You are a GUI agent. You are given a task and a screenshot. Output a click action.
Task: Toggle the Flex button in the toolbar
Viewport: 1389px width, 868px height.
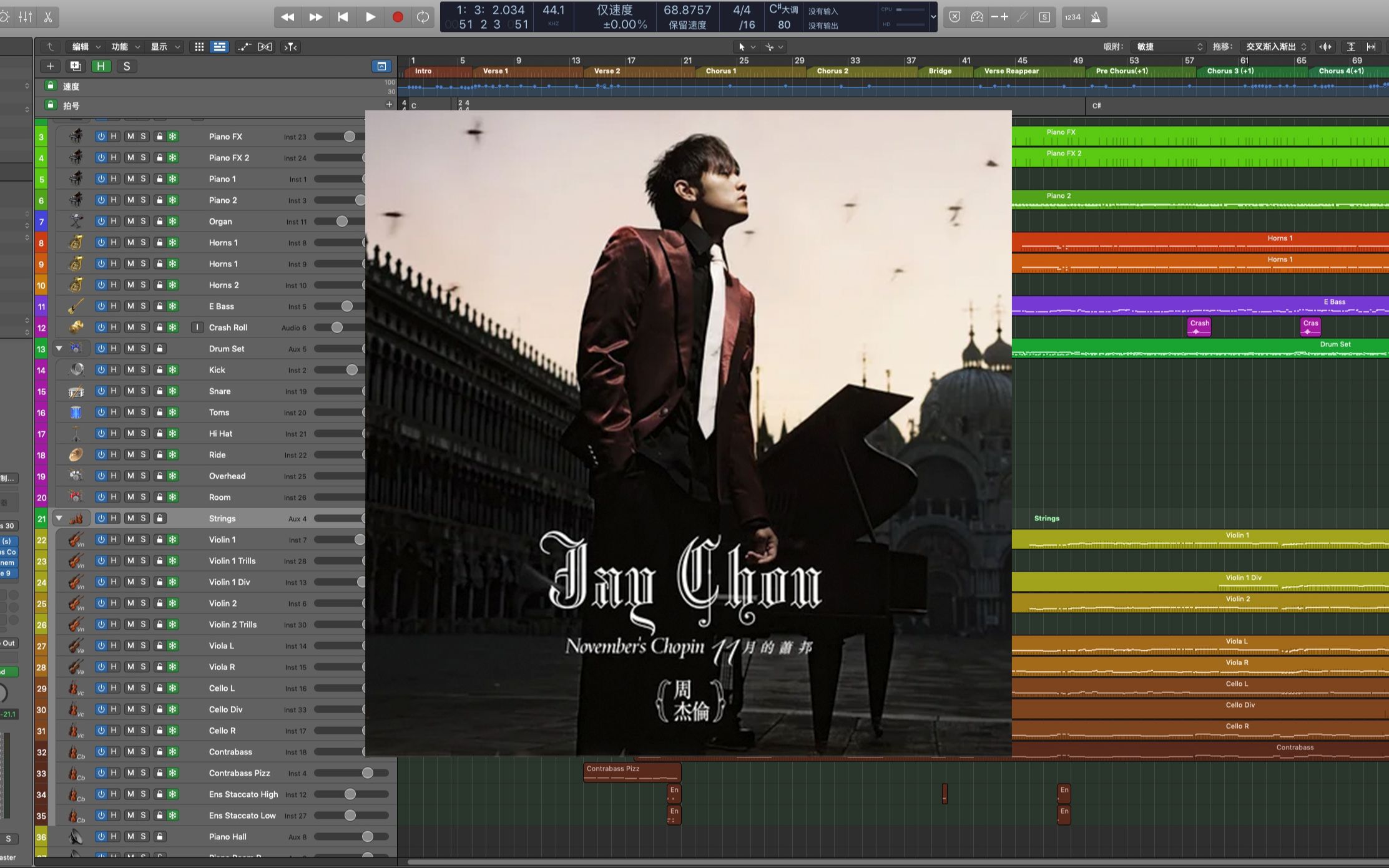pyautogui.click(x=265, y=47)
